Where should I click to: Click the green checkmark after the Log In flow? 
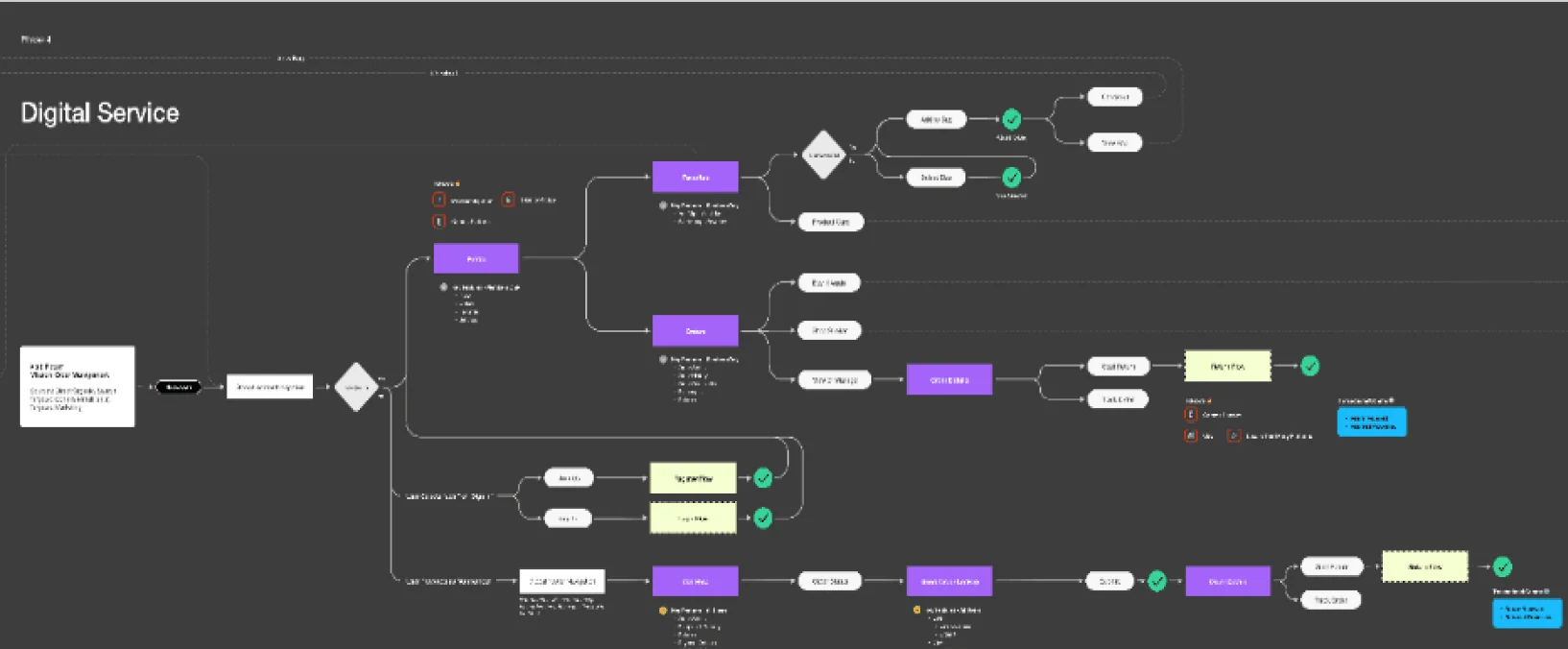tap(763, 518)
